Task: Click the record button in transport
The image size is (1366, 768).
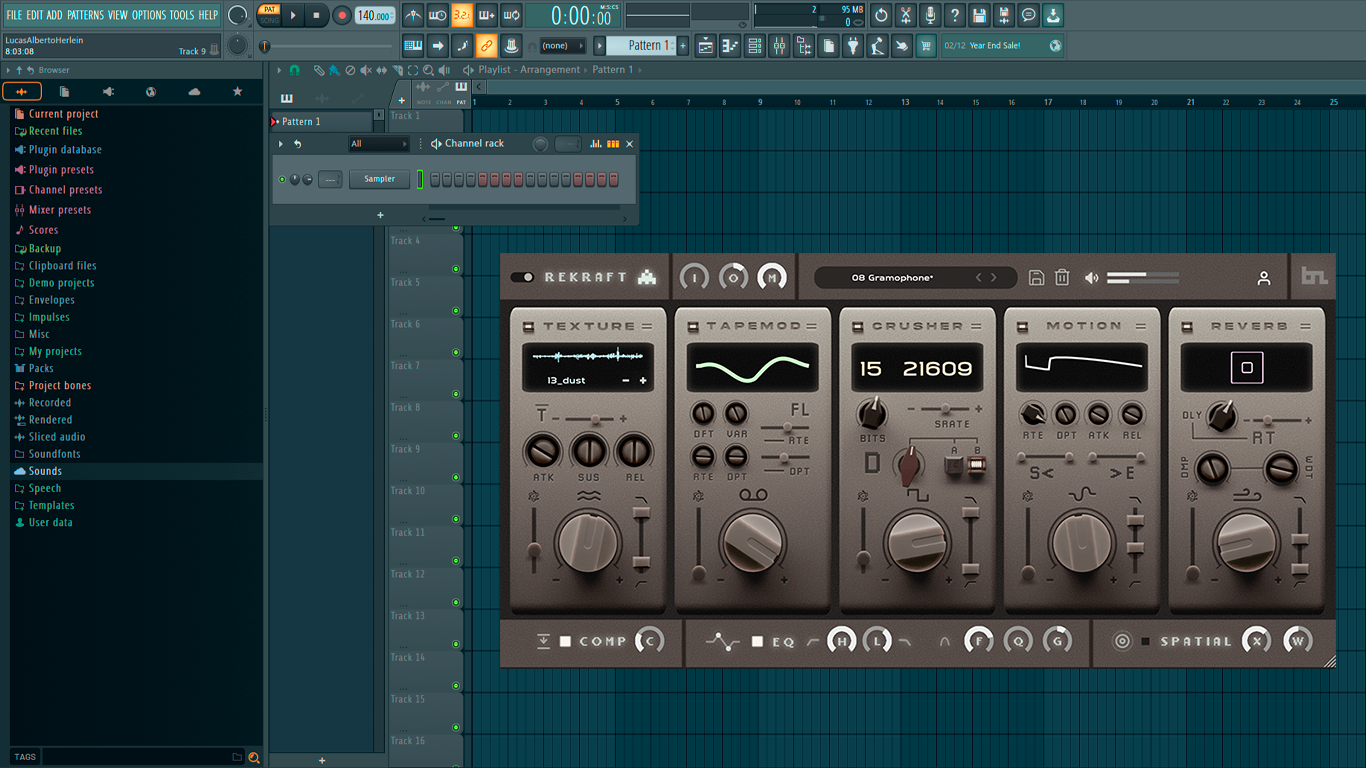Action: [342, 15]
